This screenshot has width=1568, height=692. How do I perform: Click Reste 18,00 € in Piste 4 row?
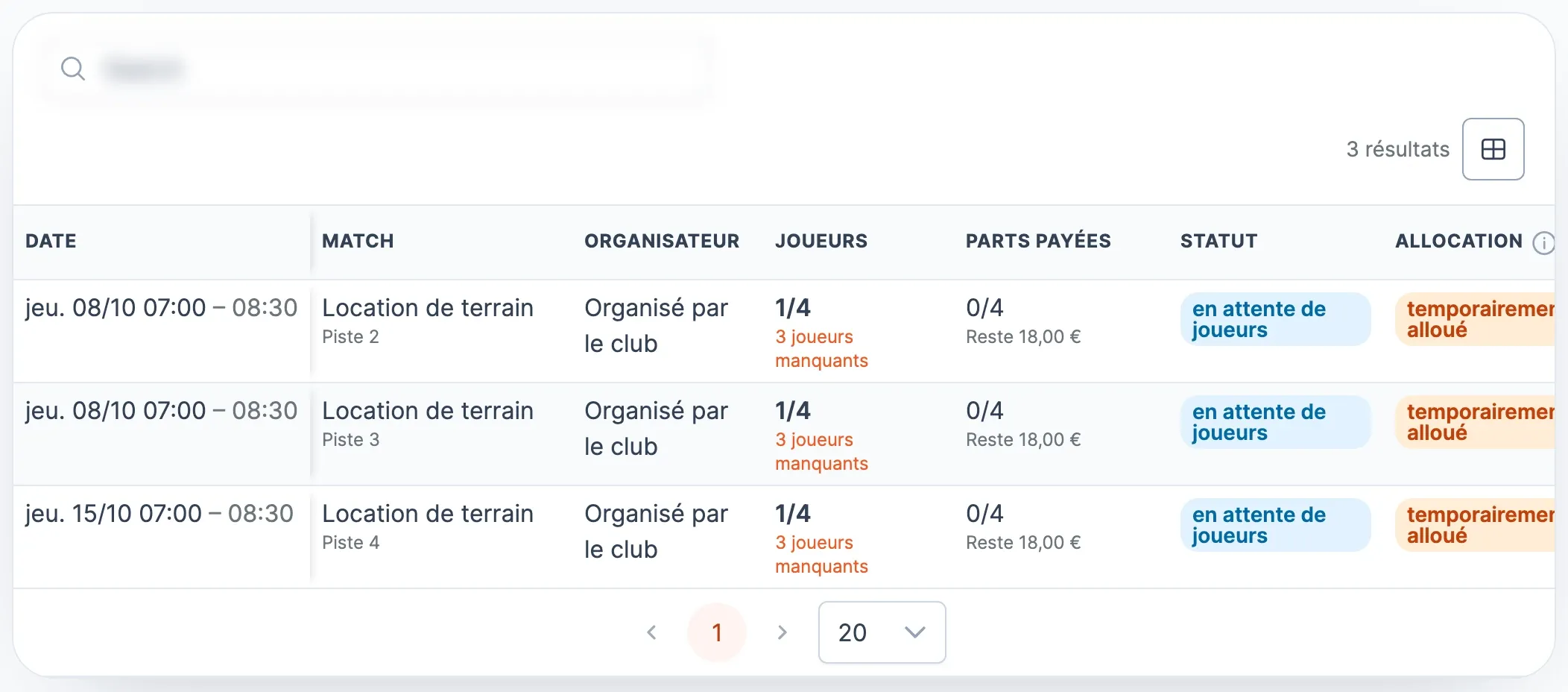[1023, 543]
